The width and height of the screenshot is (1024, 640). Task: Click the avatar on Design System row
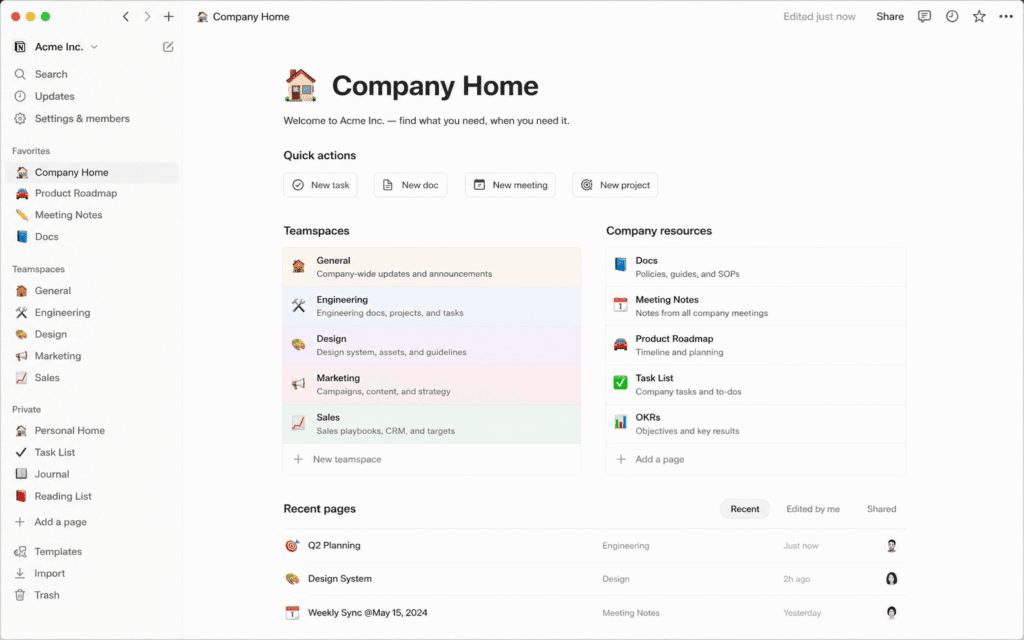click(x=891, y=579)
